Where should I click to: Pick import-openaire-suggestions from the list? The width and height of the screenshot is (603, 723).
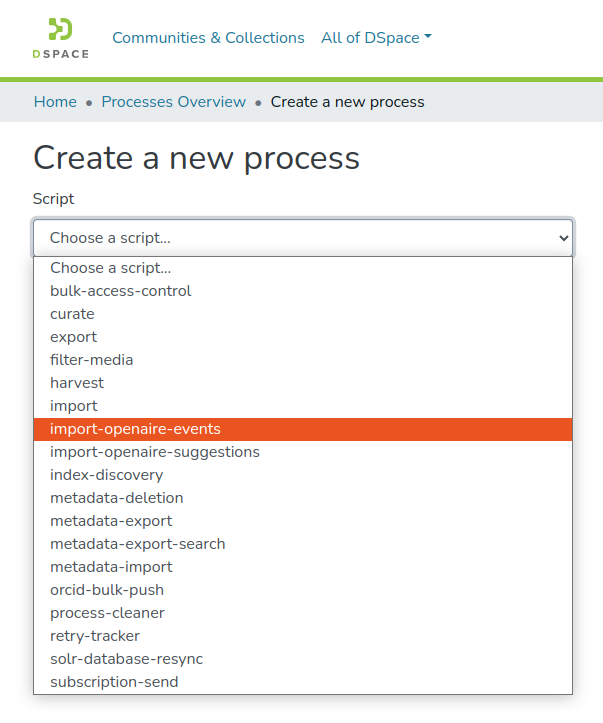[155, 452]
